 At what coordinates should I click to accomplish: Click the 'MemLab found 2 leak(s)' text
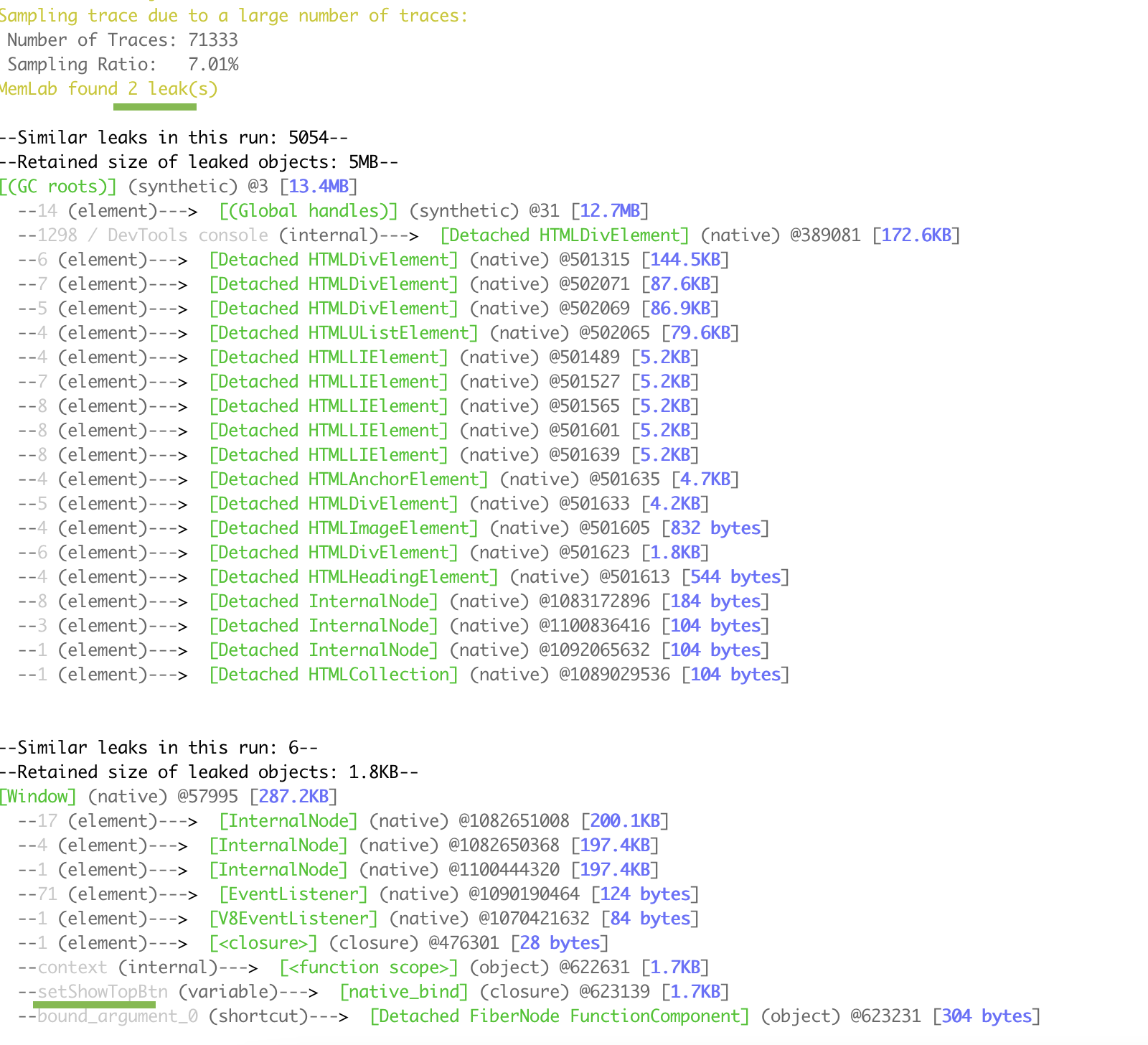point(108,89)
